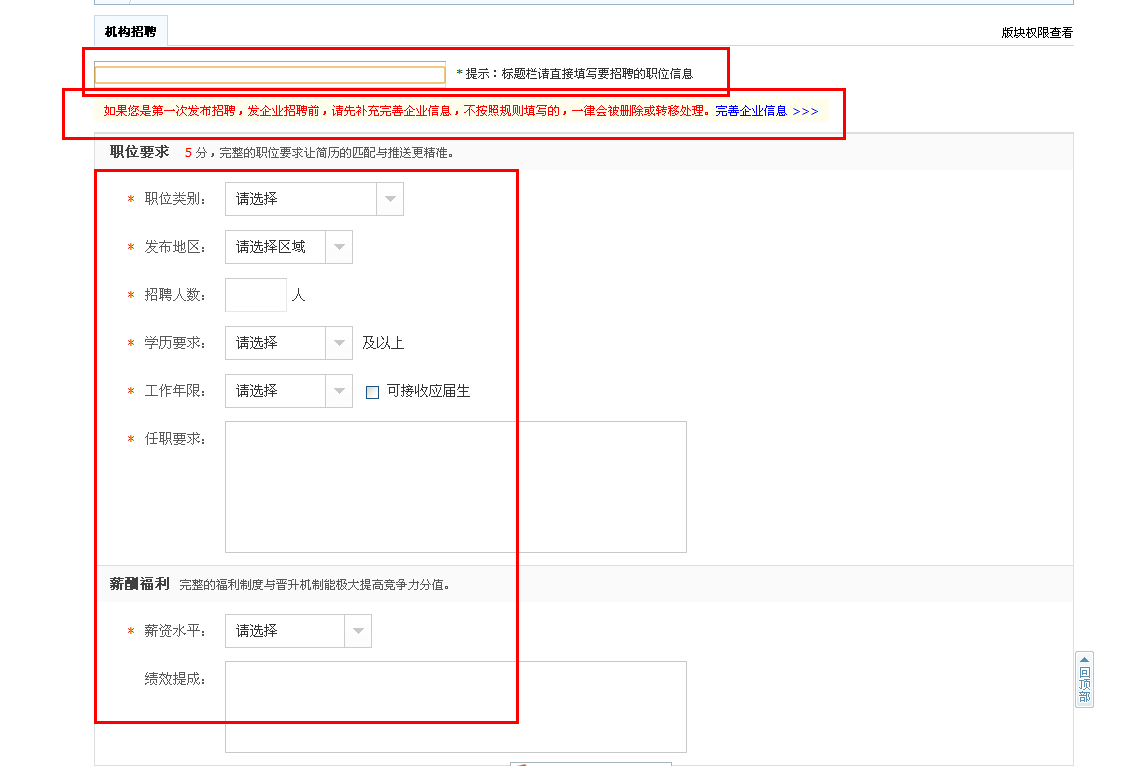Click into the 绩效提成 text area
This screenshot has width=1133, height=766.
point(456,707)
